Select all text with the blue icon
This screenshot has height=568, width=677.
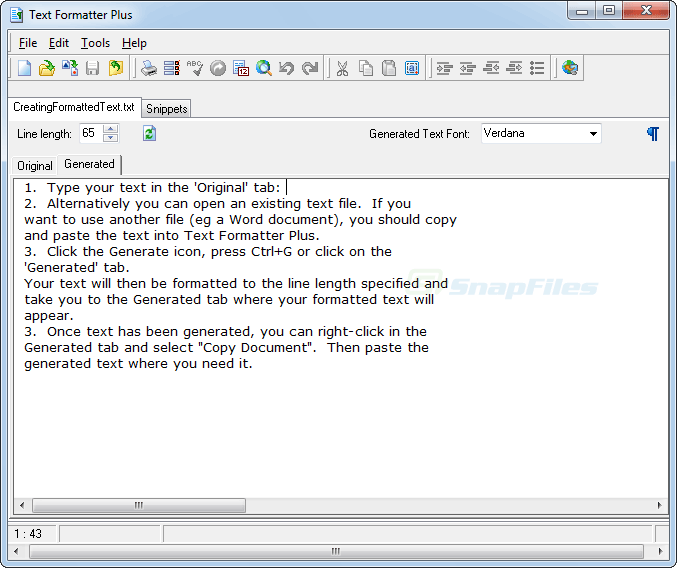(412, 68)
